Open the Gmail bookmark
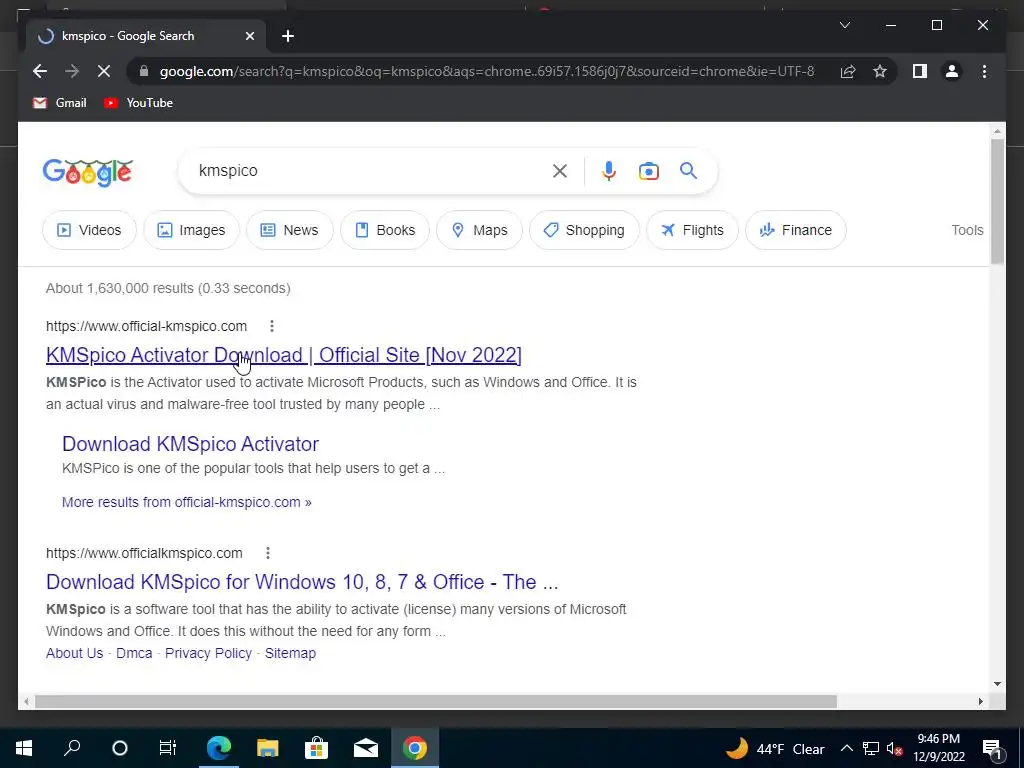Viewport: 1024px width, 768px height. (x=59, y=103)
